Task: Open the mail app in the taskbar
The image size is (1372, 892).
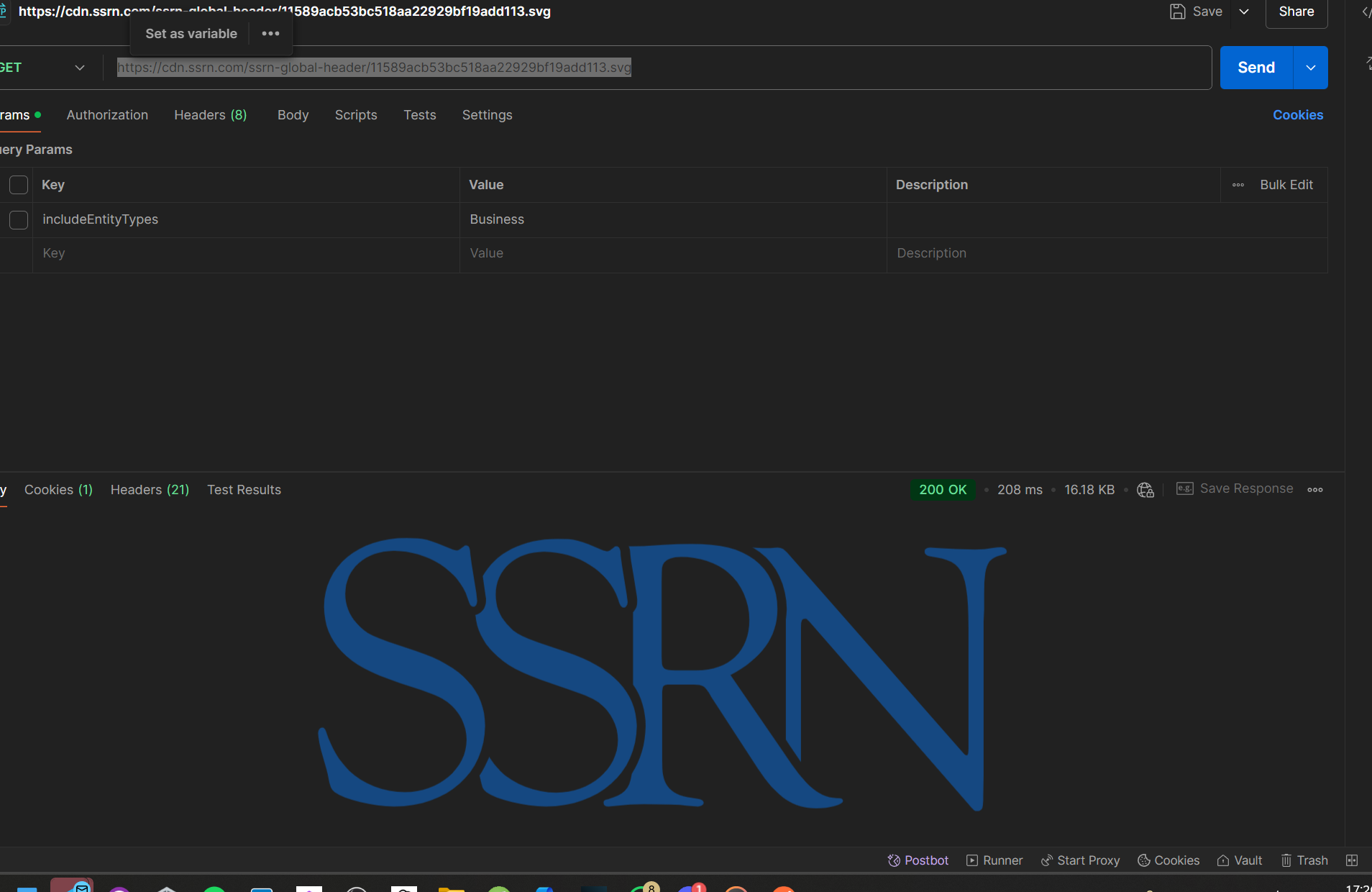Action: click(72, 886)
